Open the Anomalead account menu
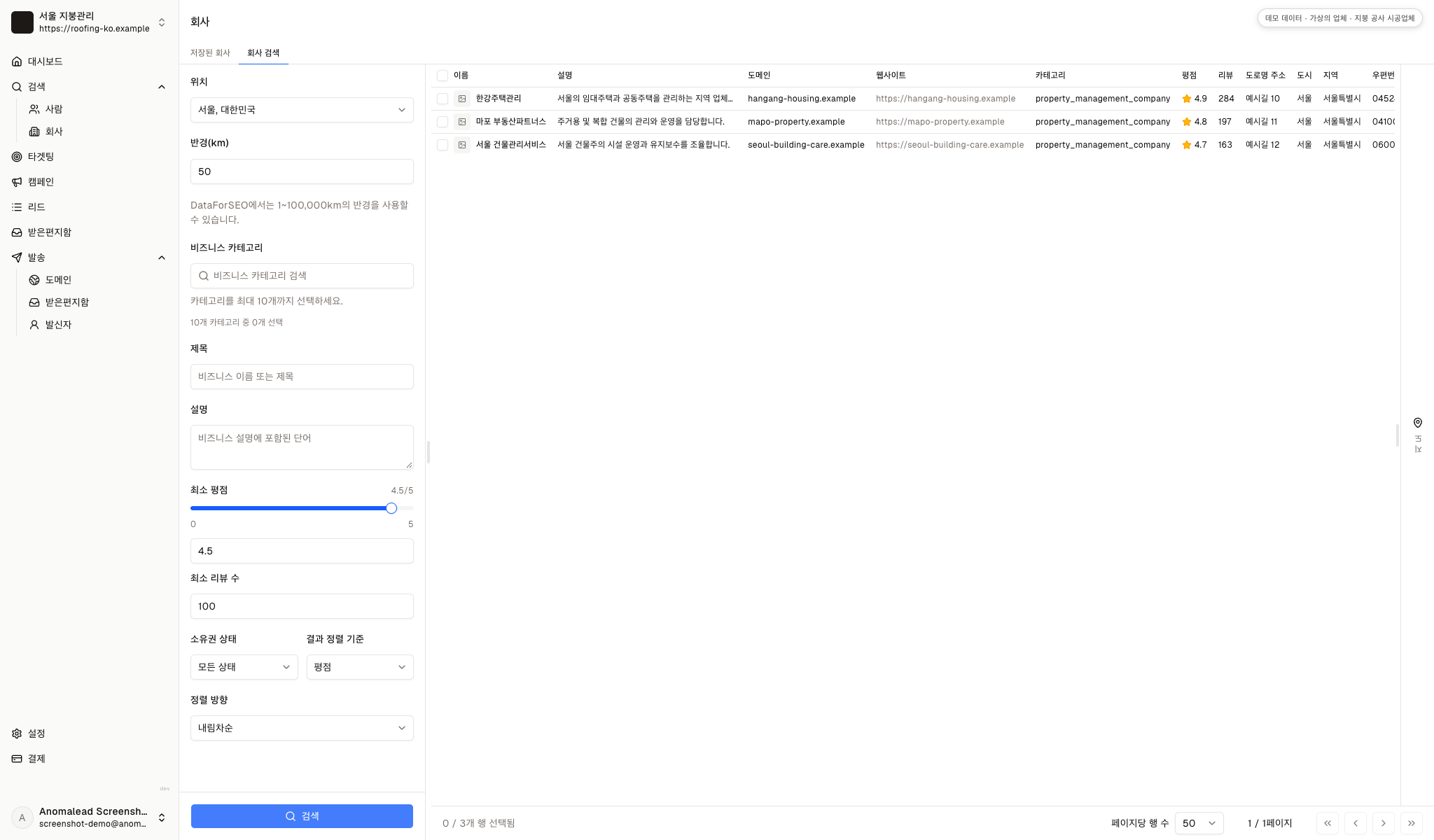 [x=89, y=818]
